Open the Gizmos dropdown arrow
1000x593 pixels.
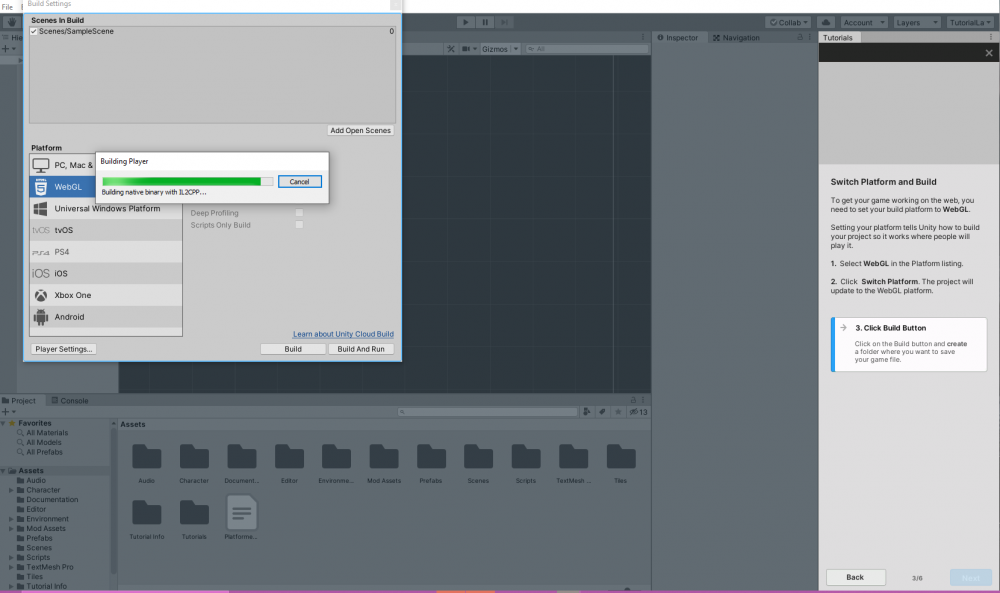pyautogui.click(x=516, y=49)
